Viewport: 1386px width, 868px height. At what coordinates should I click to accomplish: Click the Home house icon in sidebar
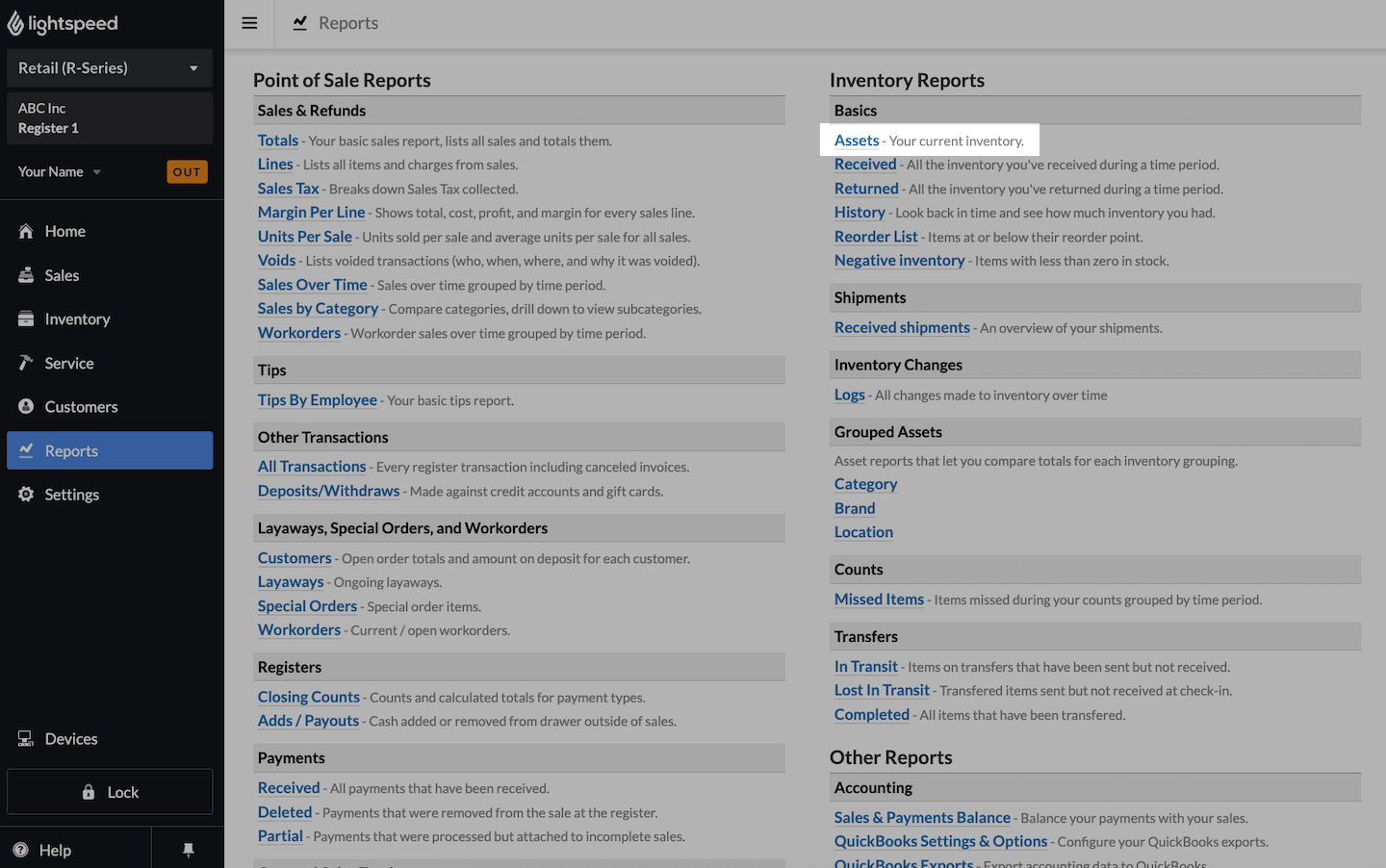(26, 231)
